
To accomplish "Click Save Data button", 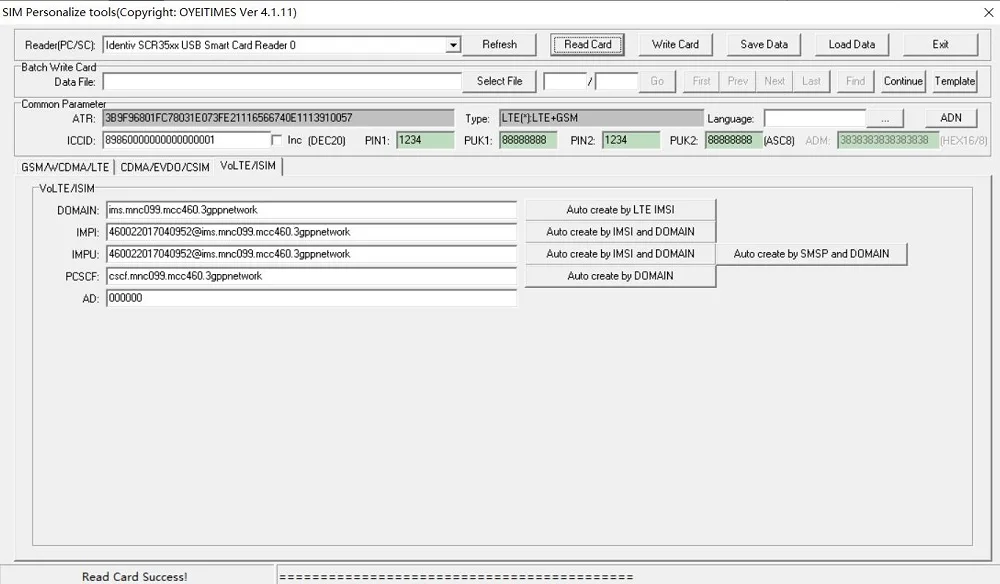I will point(764,45).
